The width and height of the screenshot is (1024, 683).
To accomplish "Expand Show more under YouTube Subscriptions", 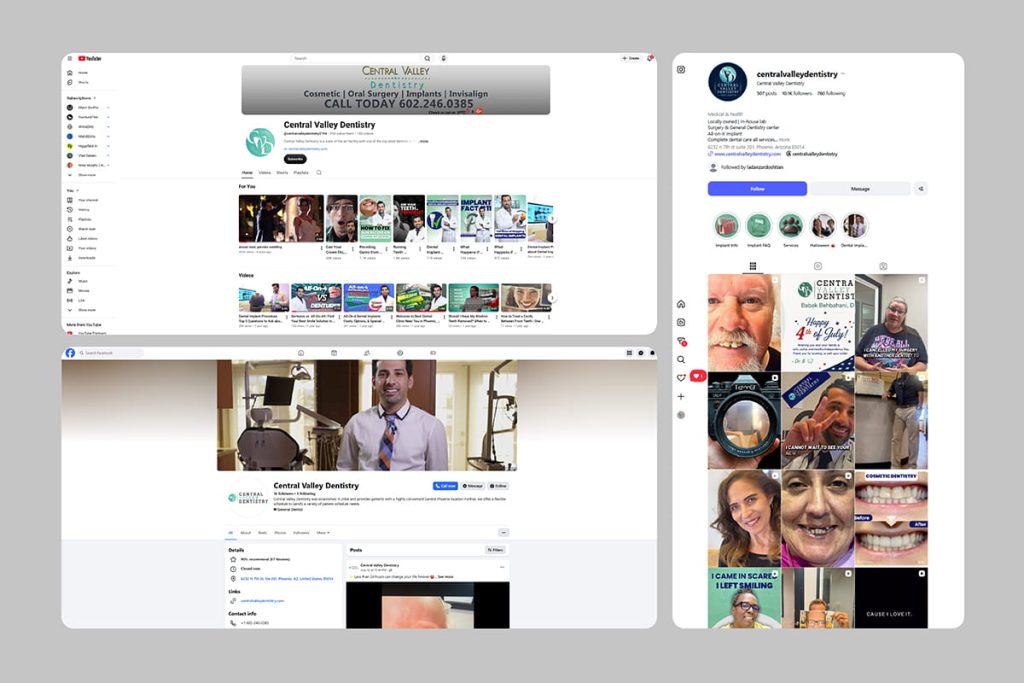I will click(x=82, y=175).
